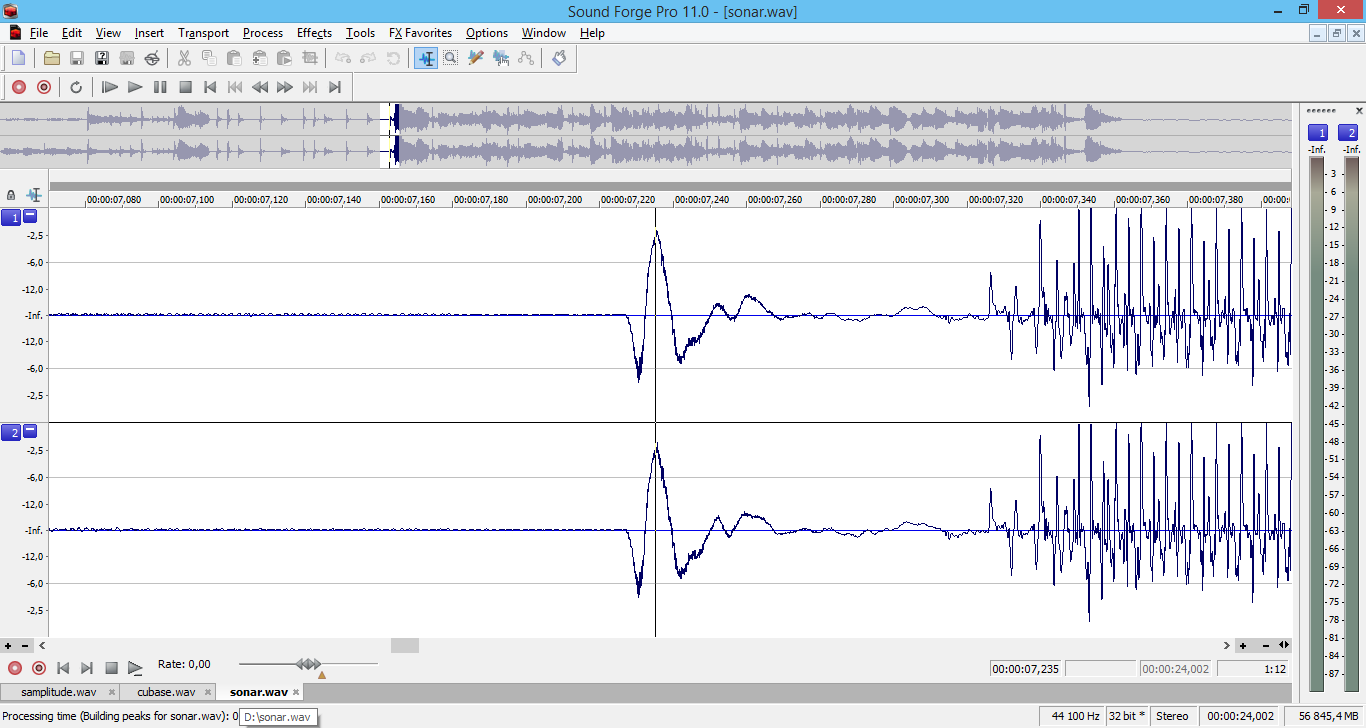
Task: Zoom out level with bottom-left minus button
Action: (x=25, y=646)
